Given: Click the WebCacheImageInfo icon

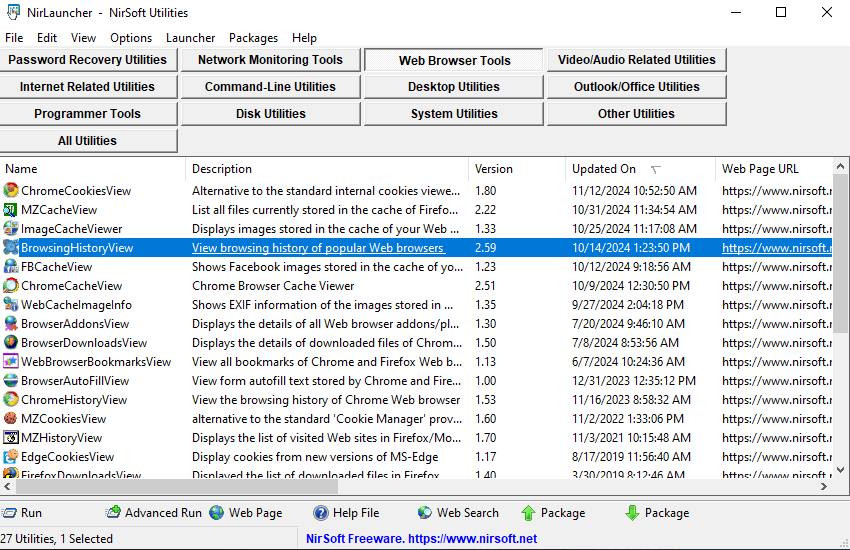Looking at the screenshot, I should tap(10, 304).
